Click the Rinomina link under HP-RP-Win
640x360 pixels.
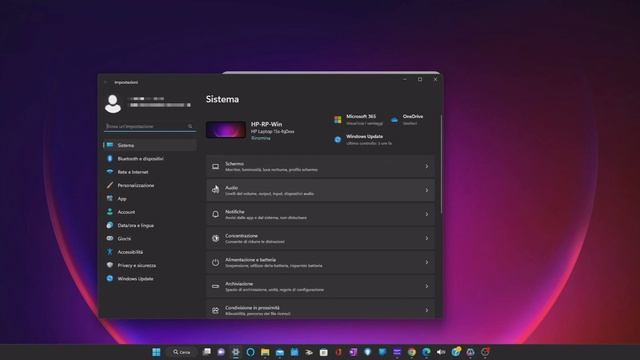click(260, 138)
